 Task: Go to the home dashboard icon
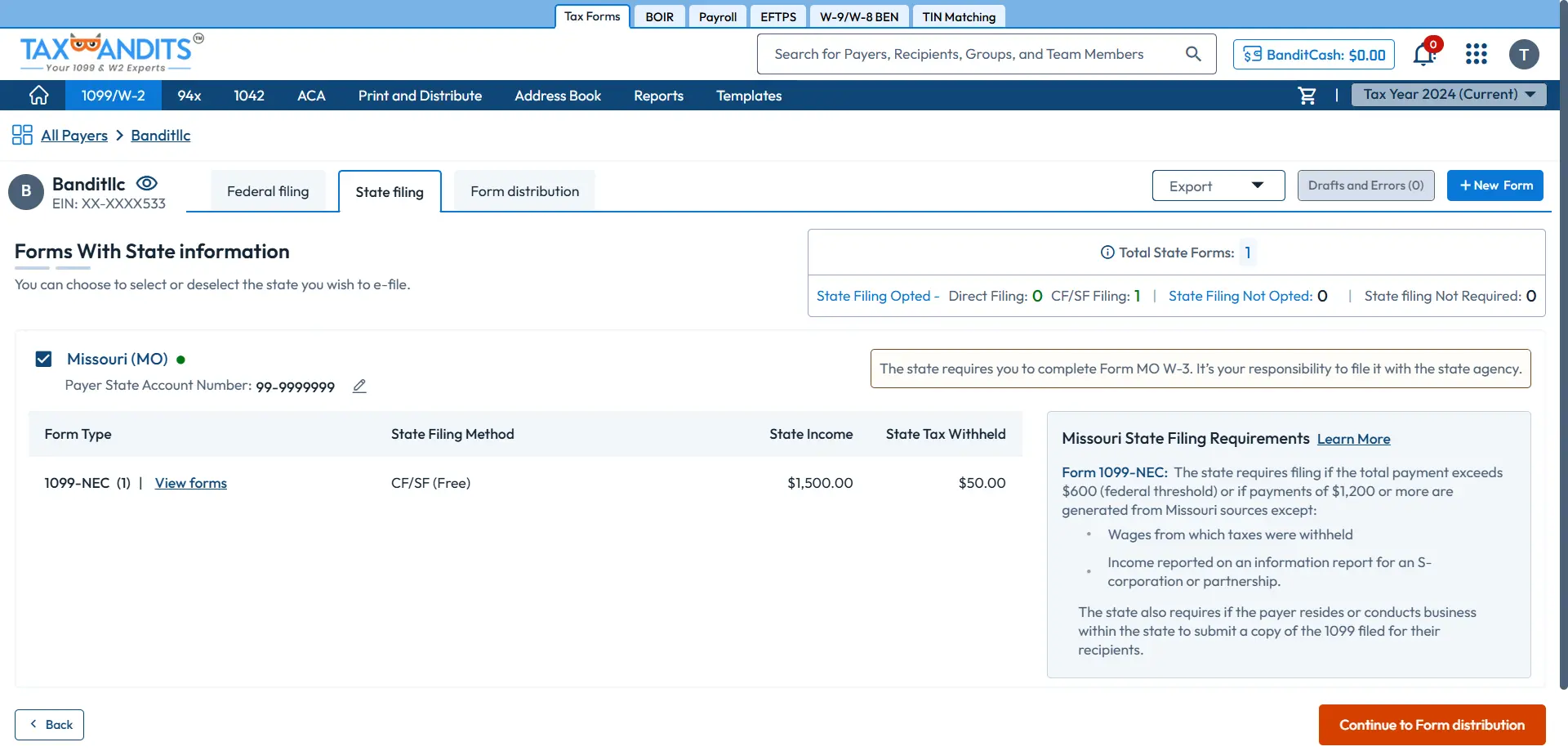point(38,96)
